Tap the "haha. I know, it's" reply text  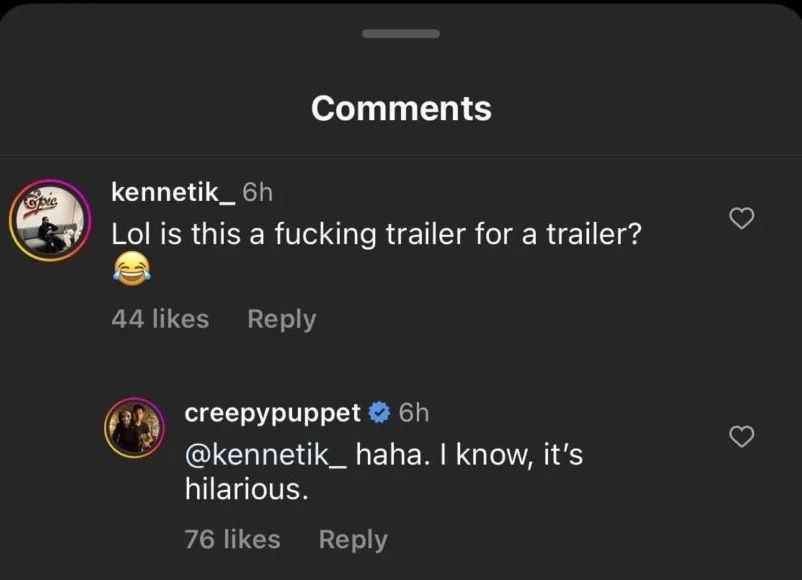click(x=469, y=456)
